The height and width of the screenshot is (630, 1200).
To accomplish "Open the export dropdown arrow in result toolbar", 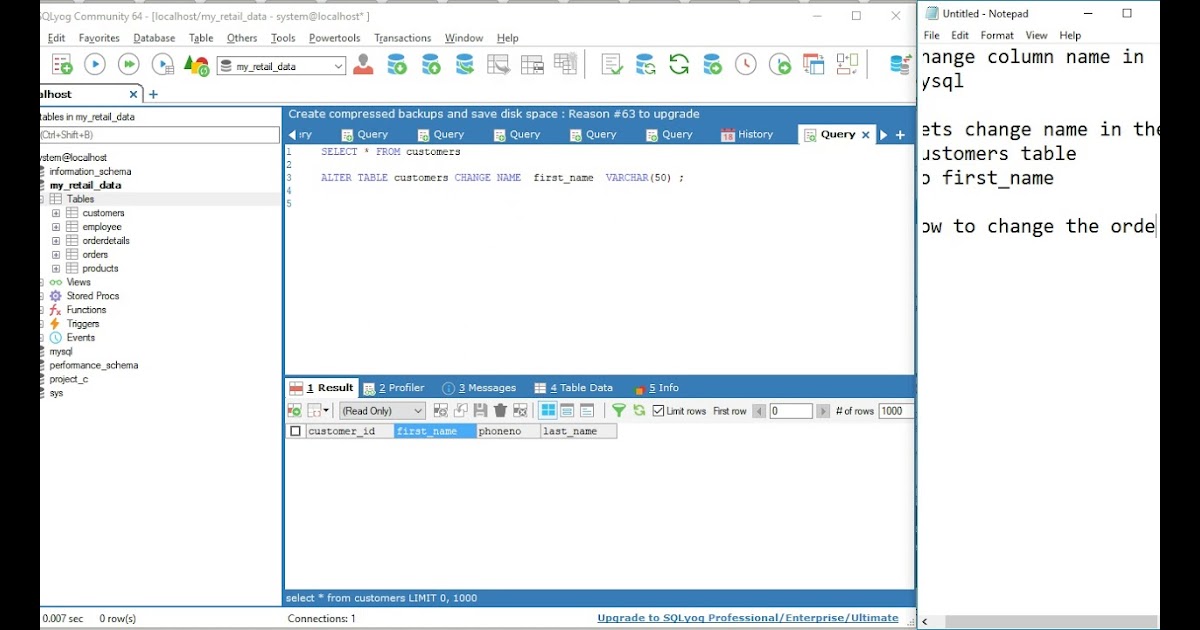I will pos(326,411).
